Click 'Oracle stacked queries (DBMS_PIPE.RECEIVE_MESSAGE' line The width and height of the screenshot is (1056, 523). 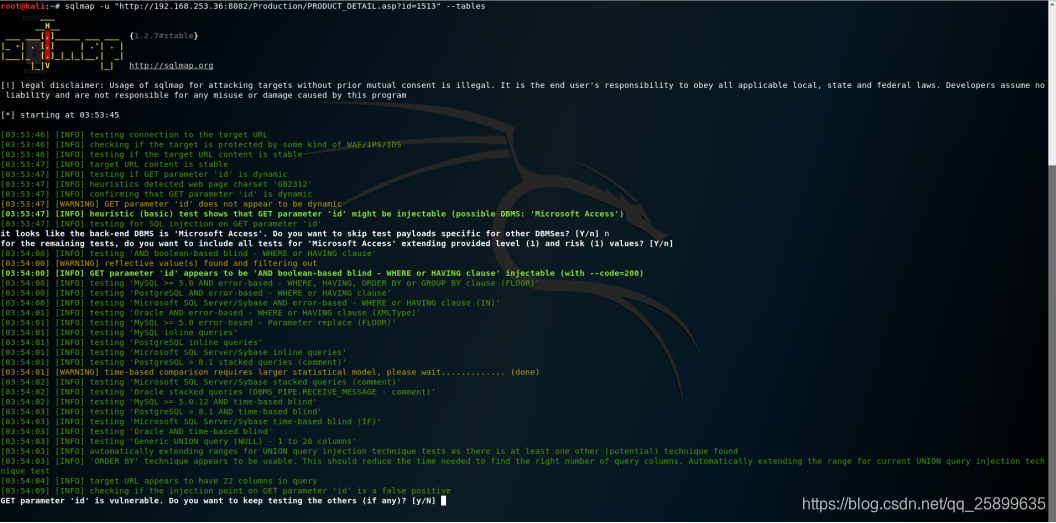click(218, 392)
